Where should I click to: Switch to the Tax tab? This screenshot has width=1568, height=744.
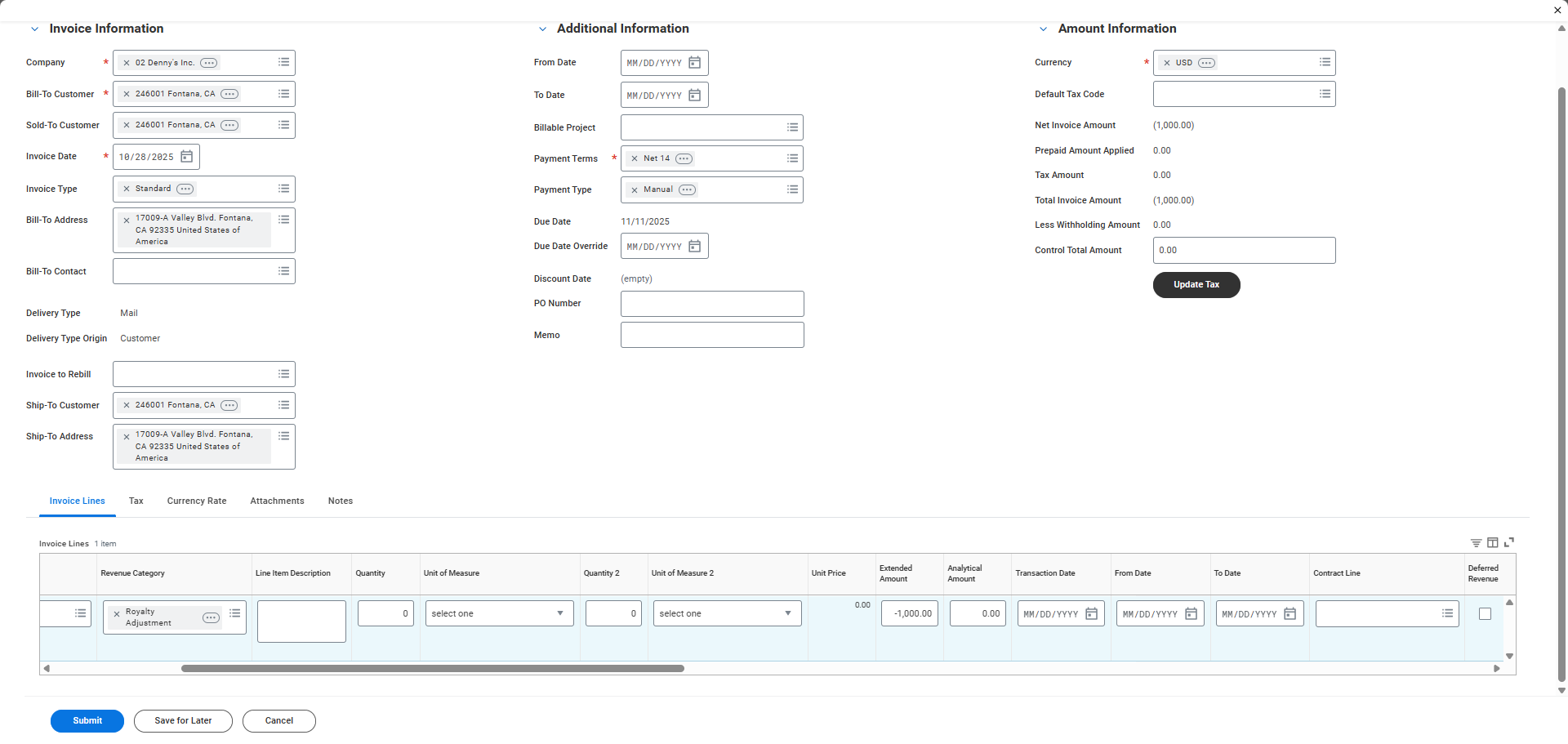click(x=136, y=501)
